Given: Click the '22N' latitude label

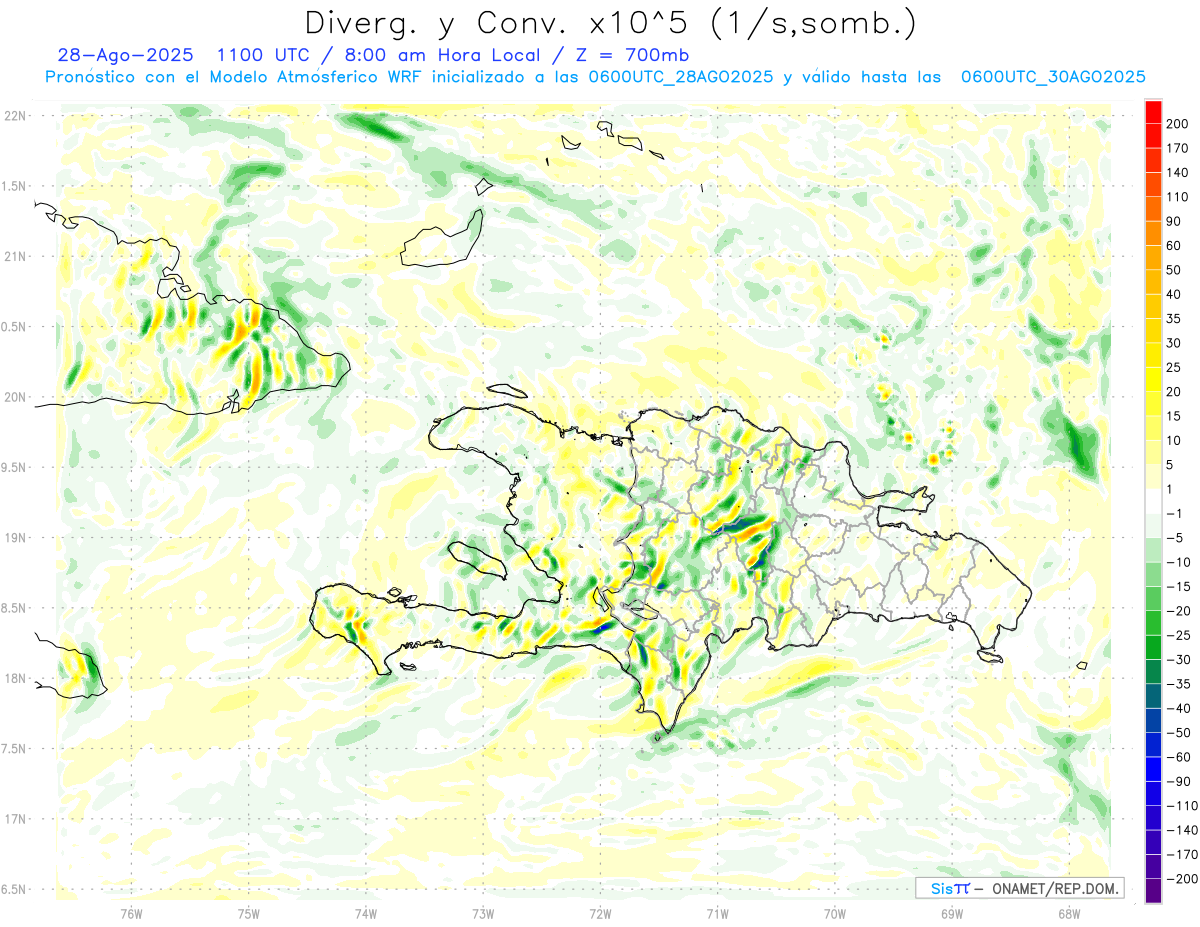Looking at the screenshot, I should point(15,116).
